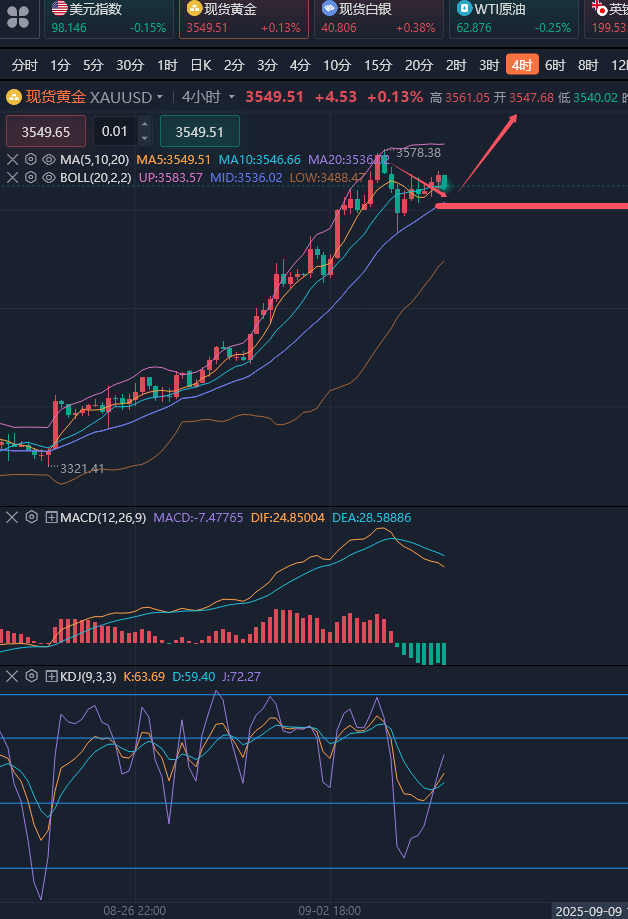This screenshot has height=919, width=628.
Task: Decrease lot size with the down arrow
Action: [144, 139]
